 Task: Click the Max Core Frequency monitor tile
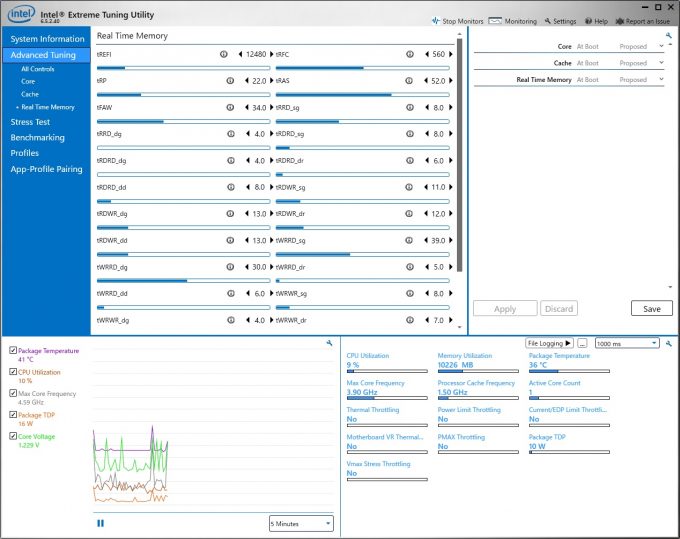[387, 391]
